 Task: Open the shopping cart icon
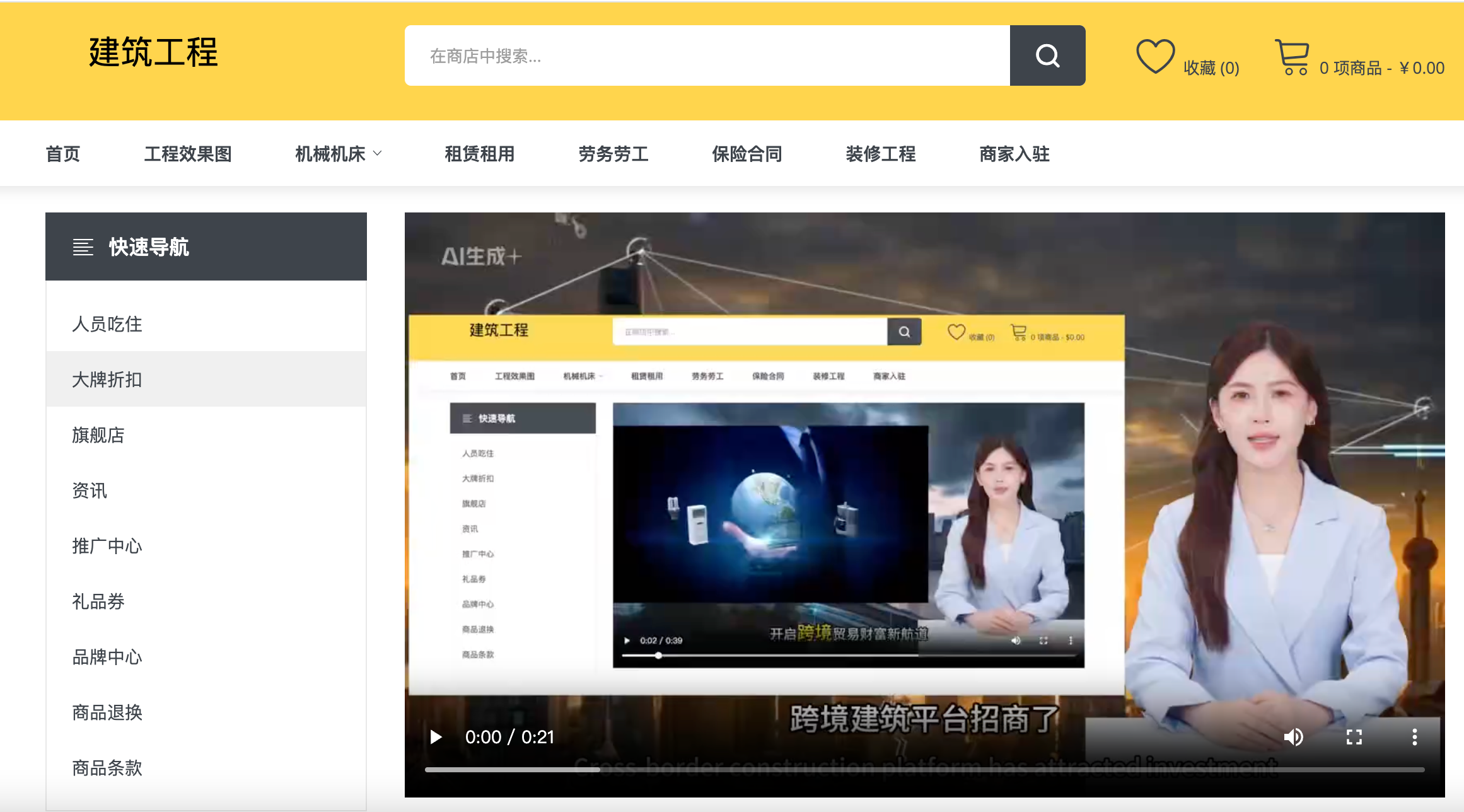click(1293, 57)
